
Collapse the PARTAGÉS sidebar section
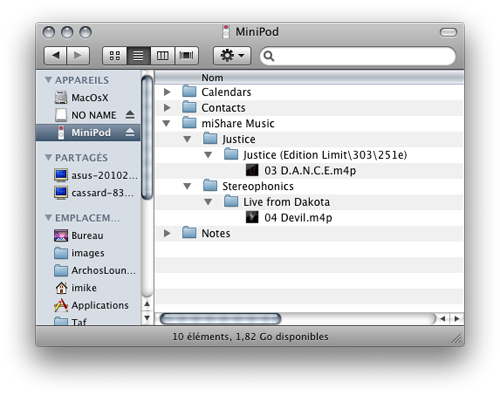click(x=48, y=157)
